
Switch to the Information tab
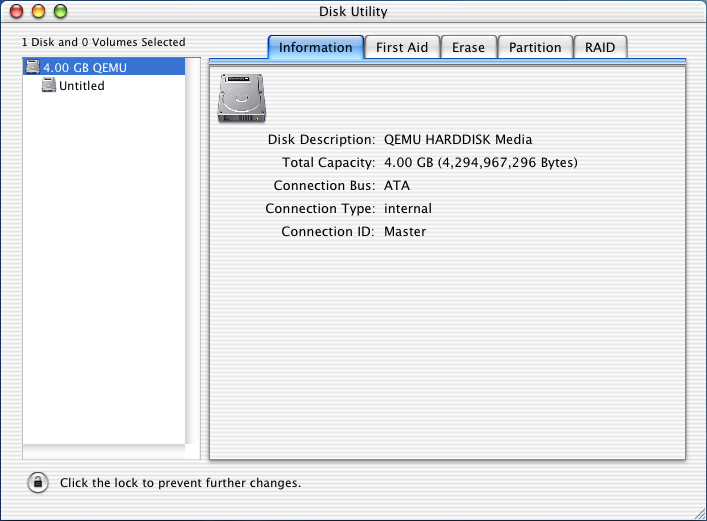315,47
